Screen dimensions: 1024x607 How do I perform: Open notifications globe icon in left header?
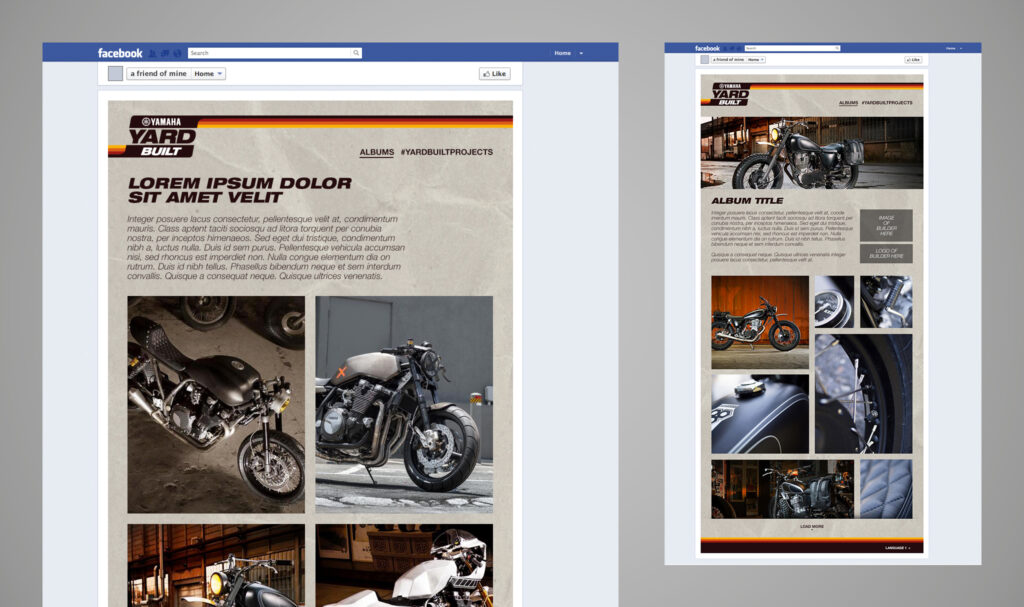[177, 53]
